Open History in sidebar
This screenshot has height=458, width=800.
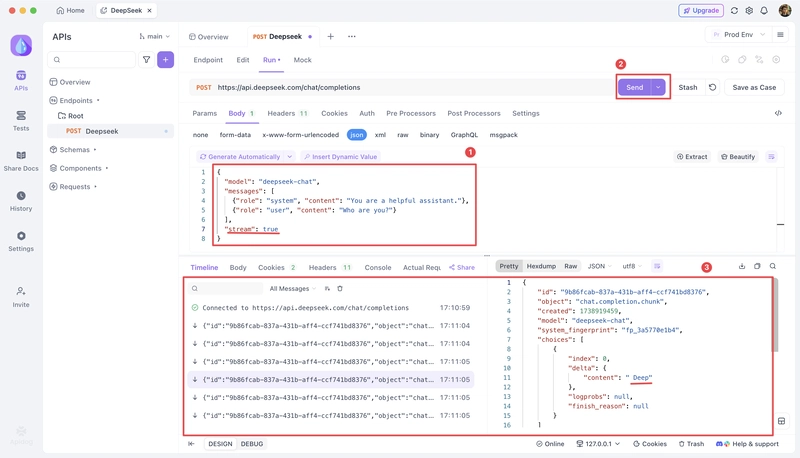click(x=21, y=201)
